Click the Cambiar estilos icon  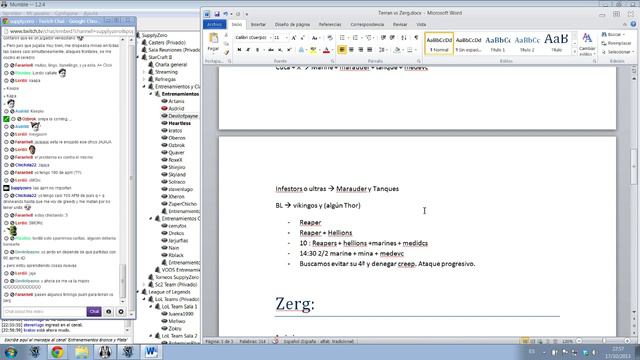pyautogui.click(x=587, y=39)
